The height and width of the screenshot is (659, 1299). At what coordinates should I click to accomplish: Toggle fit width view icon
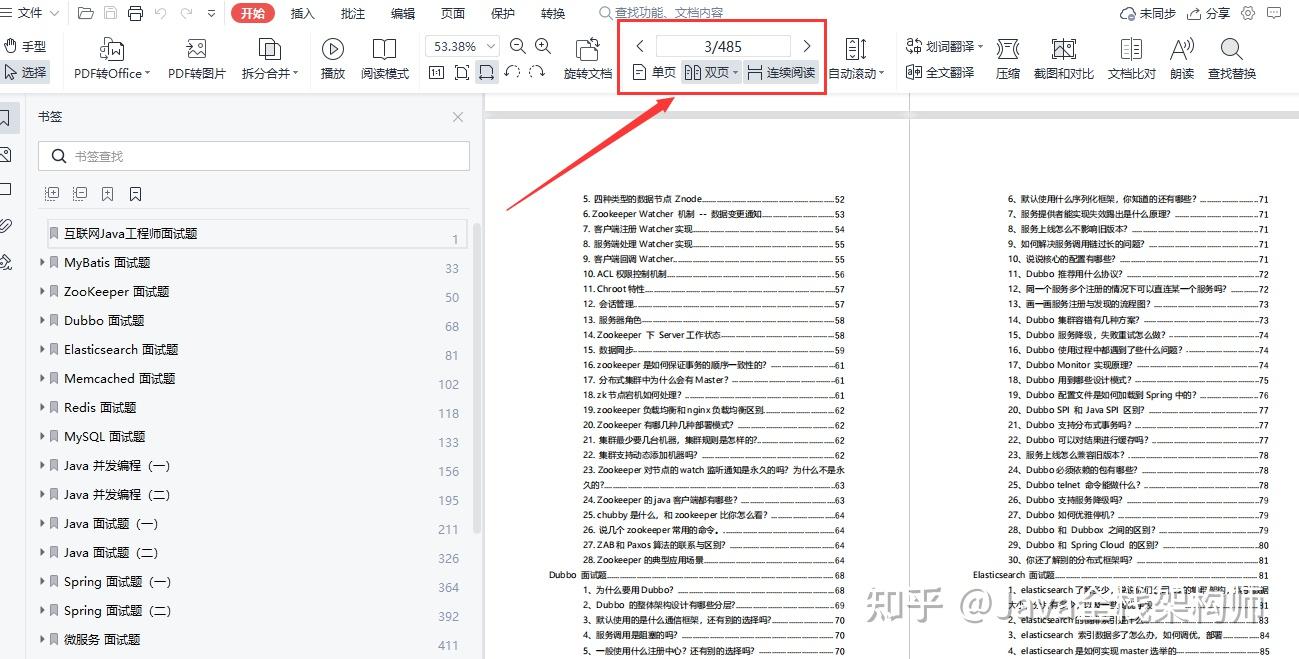coord(486,72)
